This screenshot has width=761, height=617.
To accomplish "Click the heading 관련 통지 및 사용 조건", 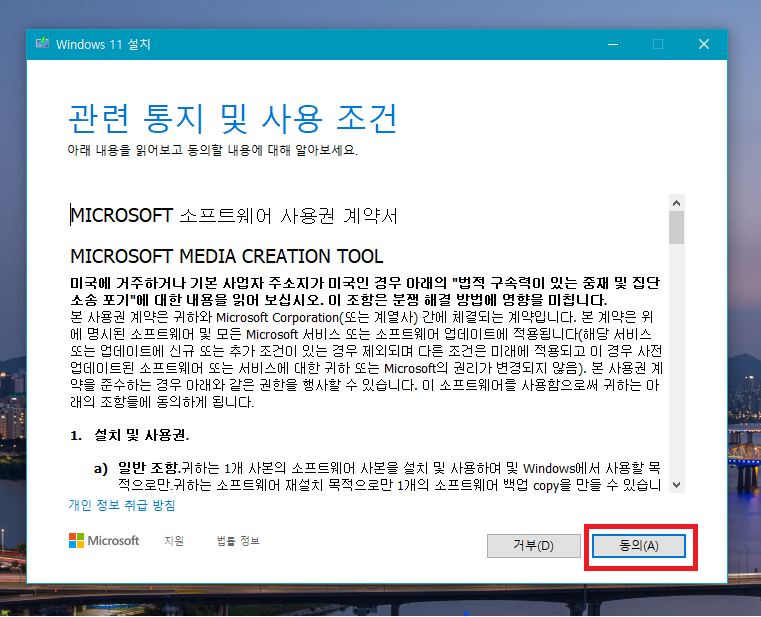I will (233, 118).
